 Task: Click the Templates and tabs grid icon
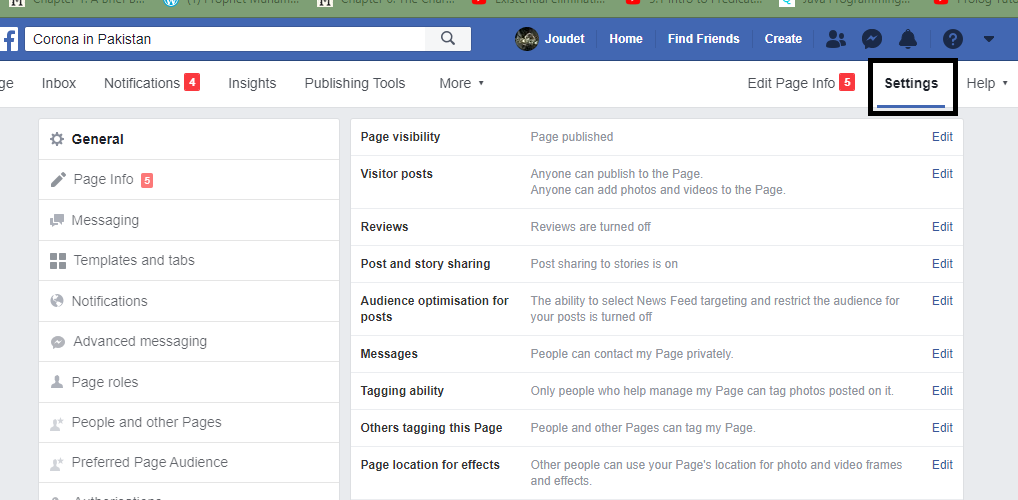click(x=58, y=261)
